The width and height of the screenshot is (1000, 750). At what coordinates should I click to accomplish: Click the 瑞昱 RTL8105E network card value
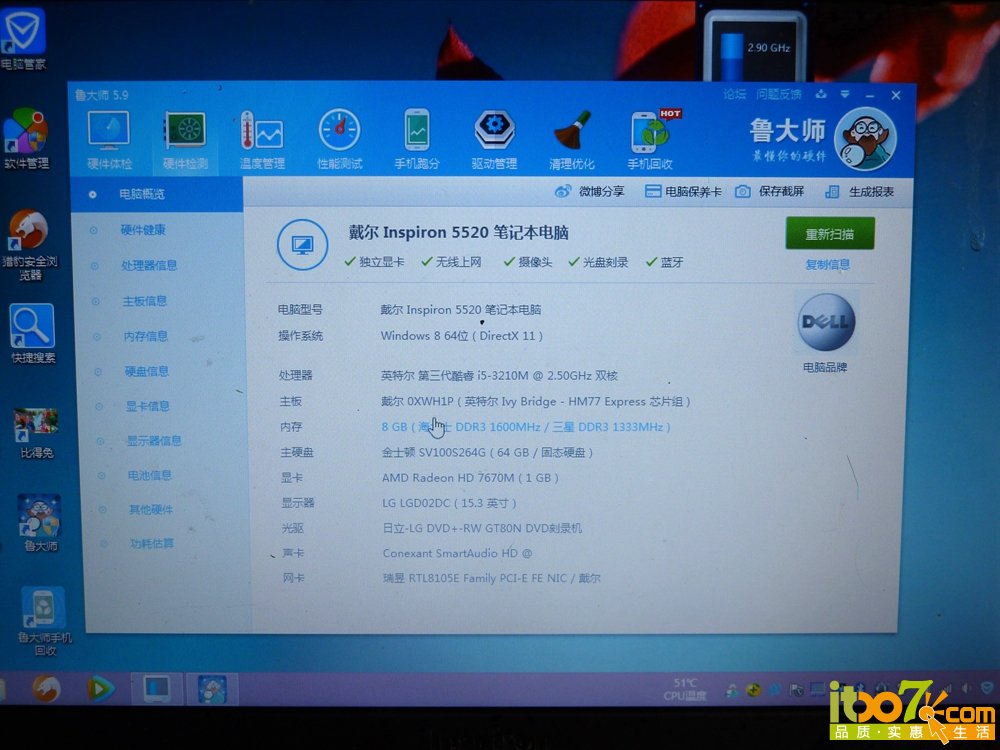[x=492, y=578]
